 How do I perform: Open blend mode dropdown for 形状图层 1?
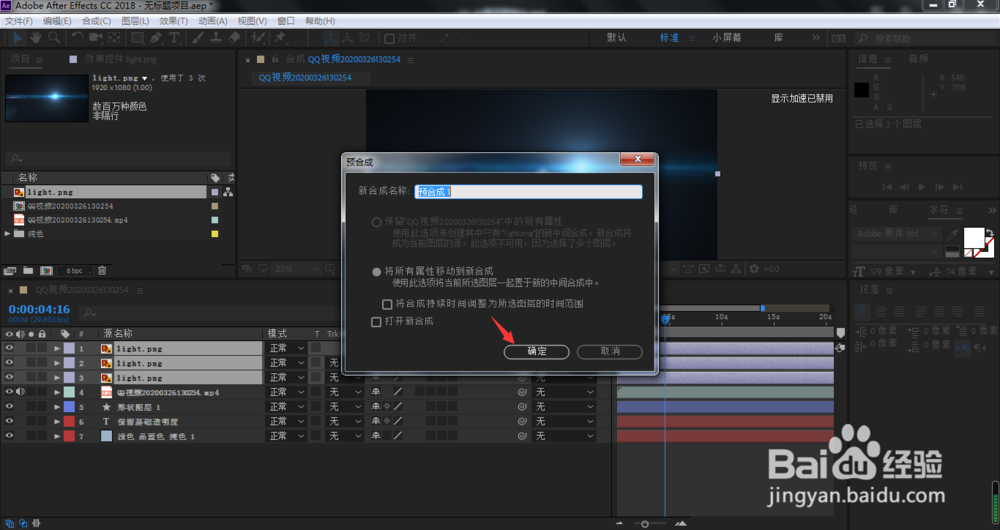pos(286,407)
